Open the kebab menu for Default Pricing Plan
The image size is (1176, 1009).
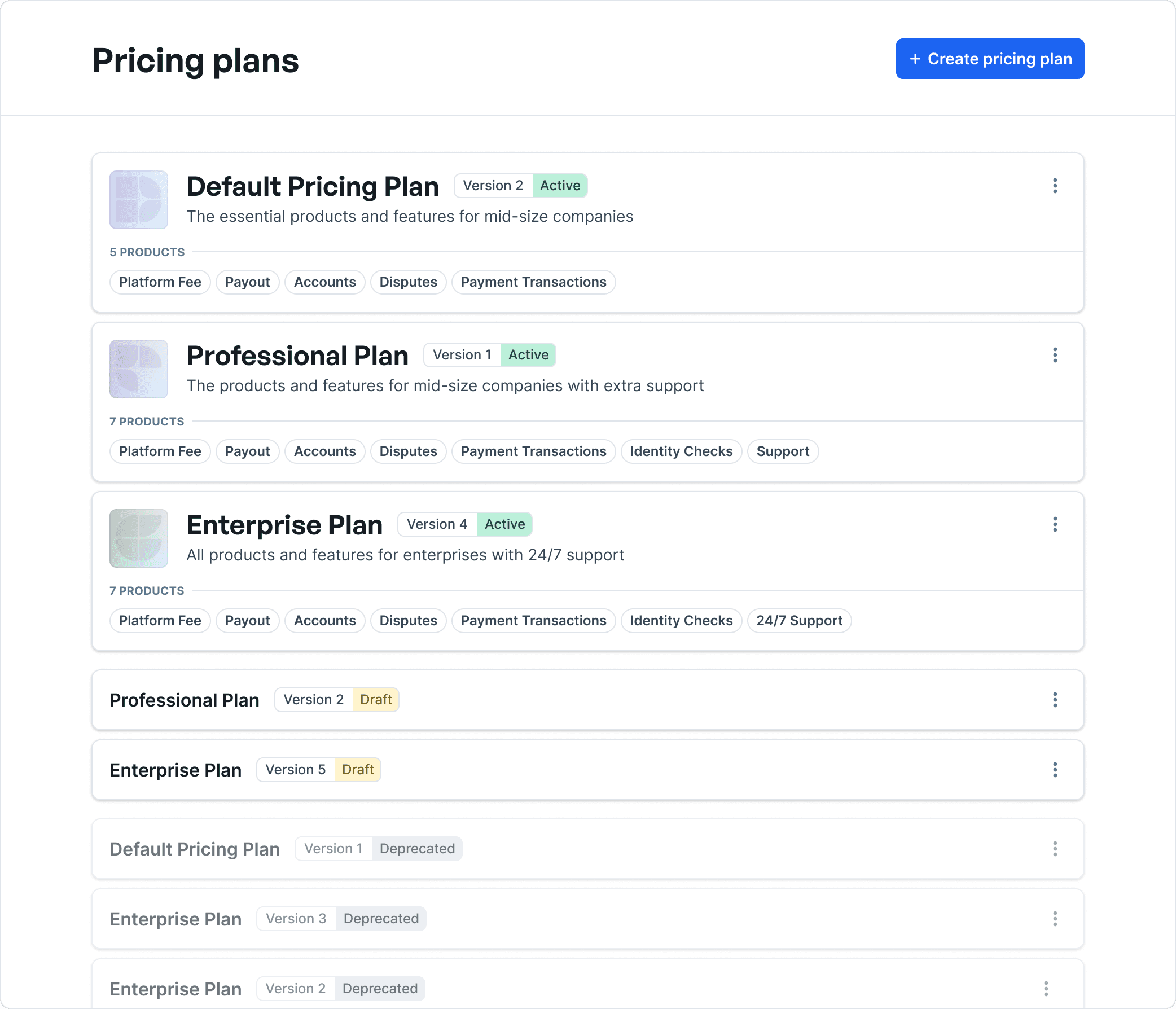click(x=1055, y=186)
